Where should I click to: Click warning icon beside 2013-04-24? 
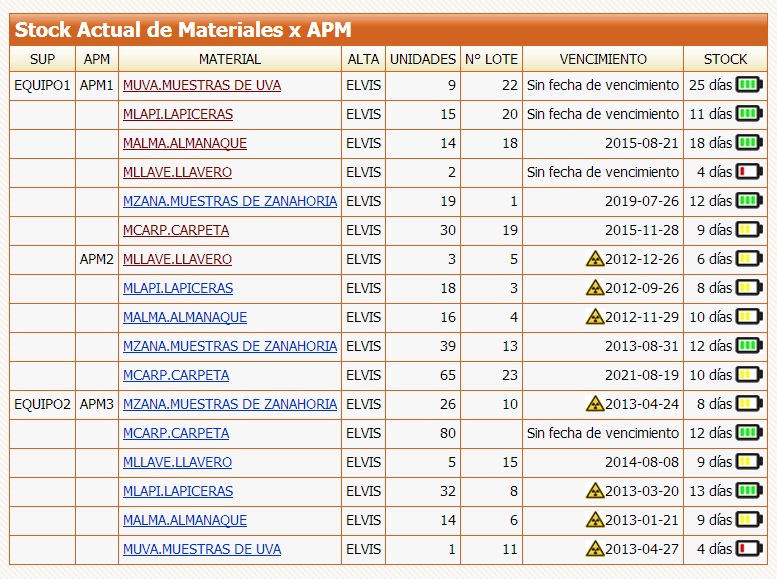595,404
